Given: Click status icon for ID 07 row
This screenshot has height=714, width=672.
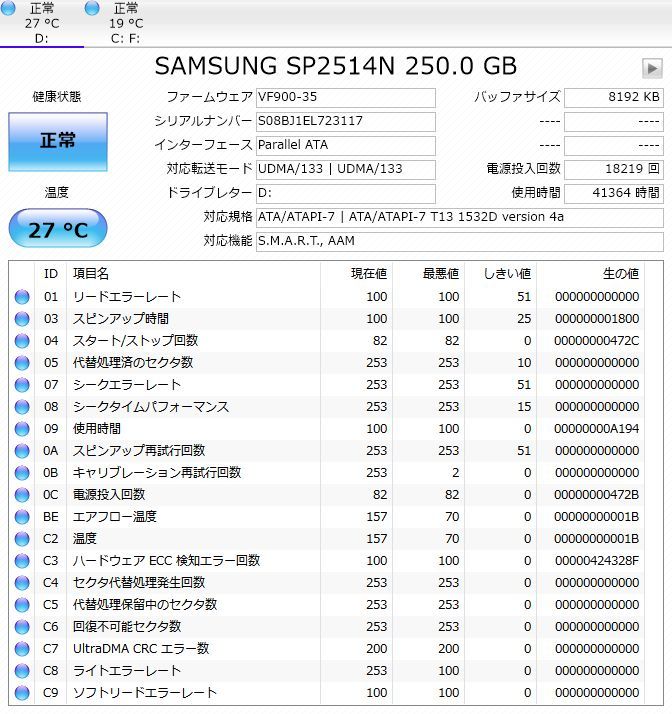Looking at the screenshot, I should (x=22, y=385).
